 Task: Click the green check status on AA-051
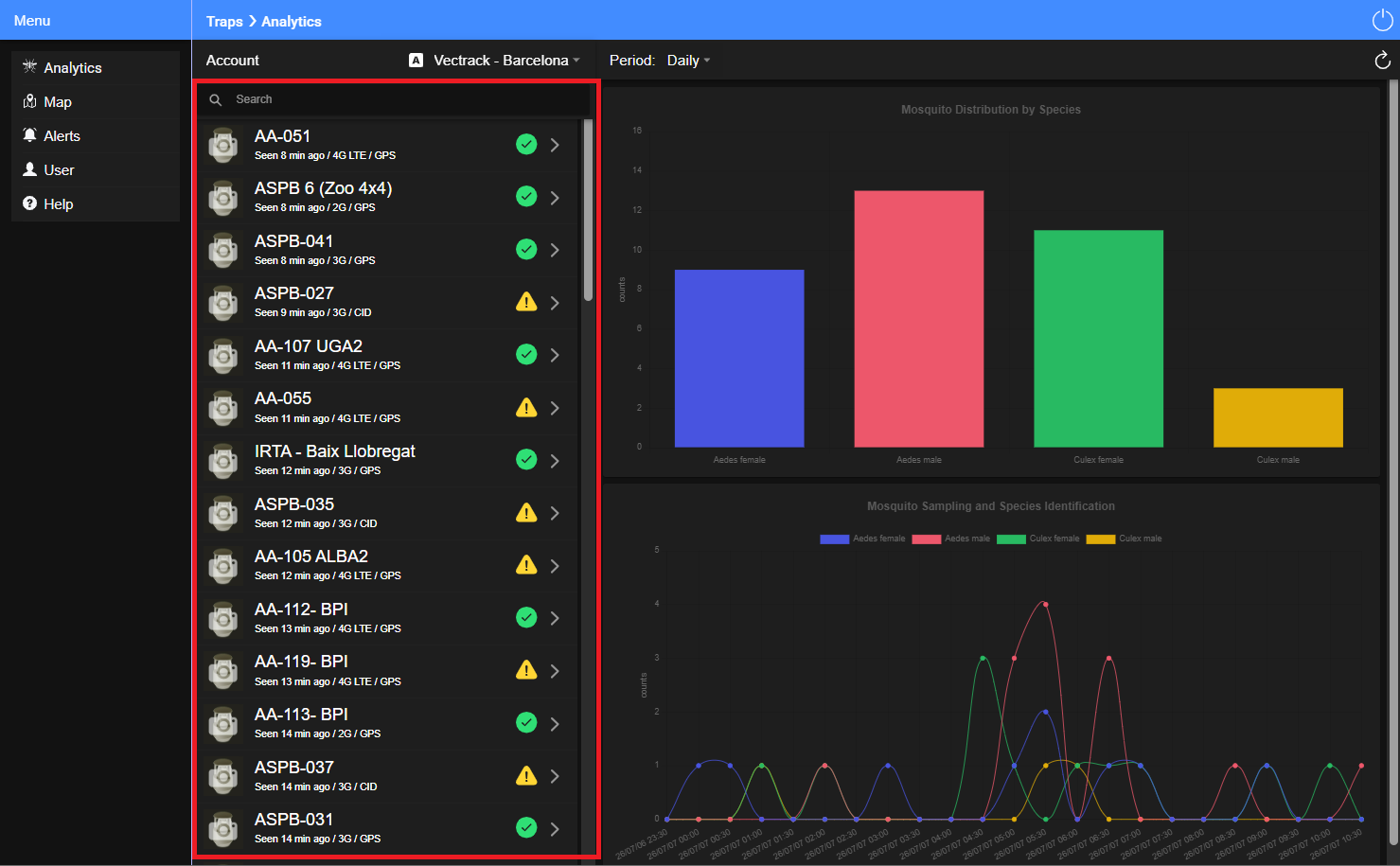526,144
